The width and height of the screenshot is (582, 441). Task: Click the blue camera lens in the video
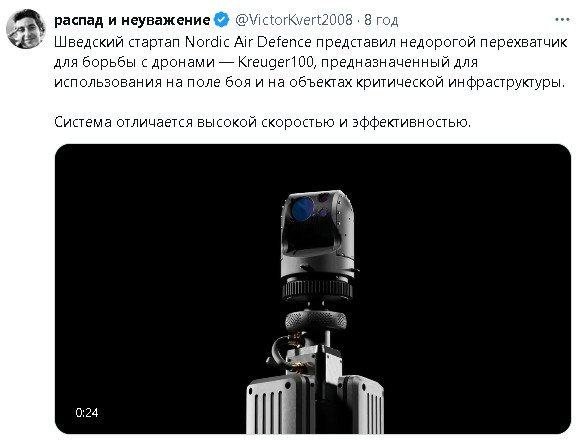click(303, 209)
